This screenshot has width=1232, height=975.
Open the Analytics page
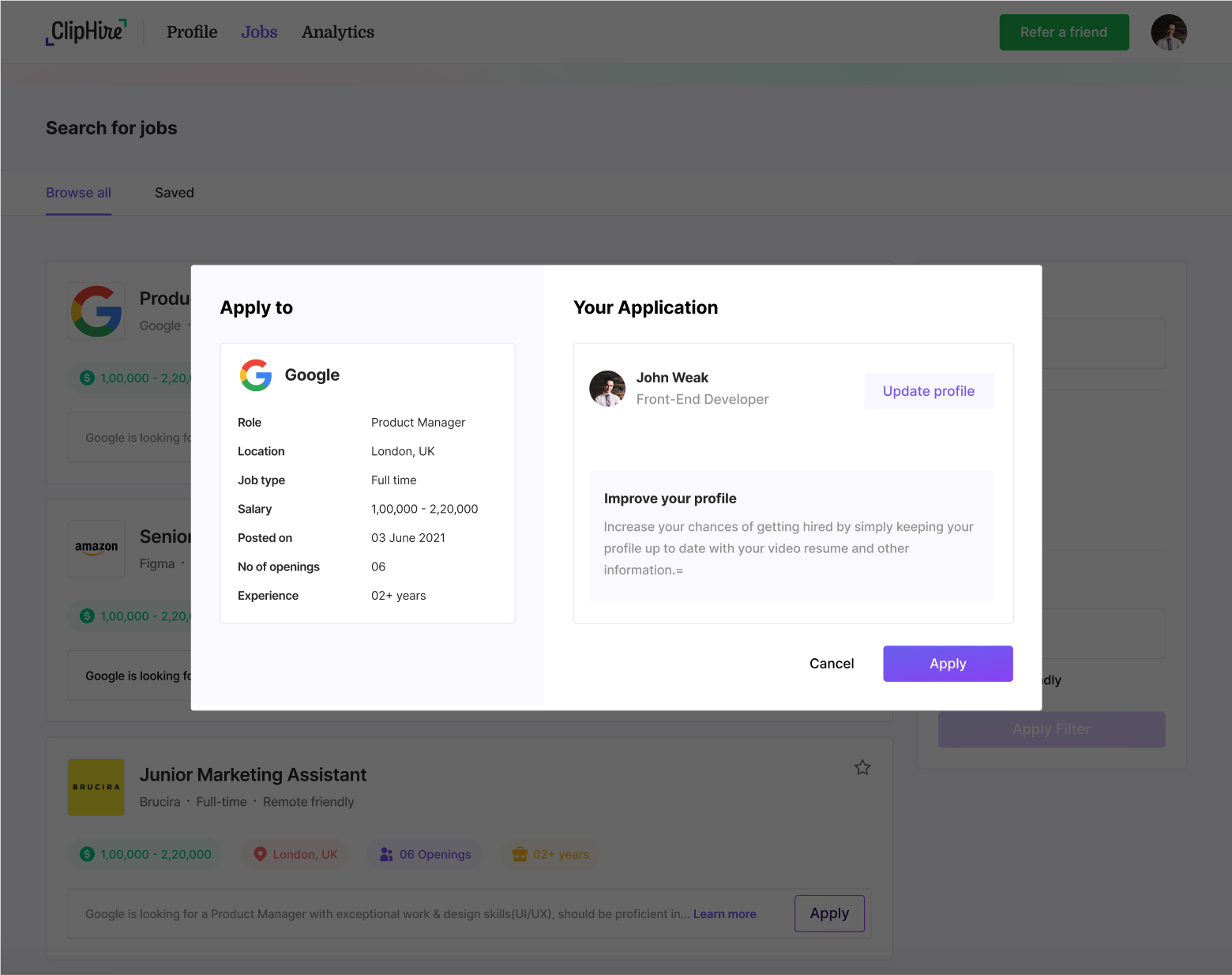pyautogui.click(x=338, y=32)
